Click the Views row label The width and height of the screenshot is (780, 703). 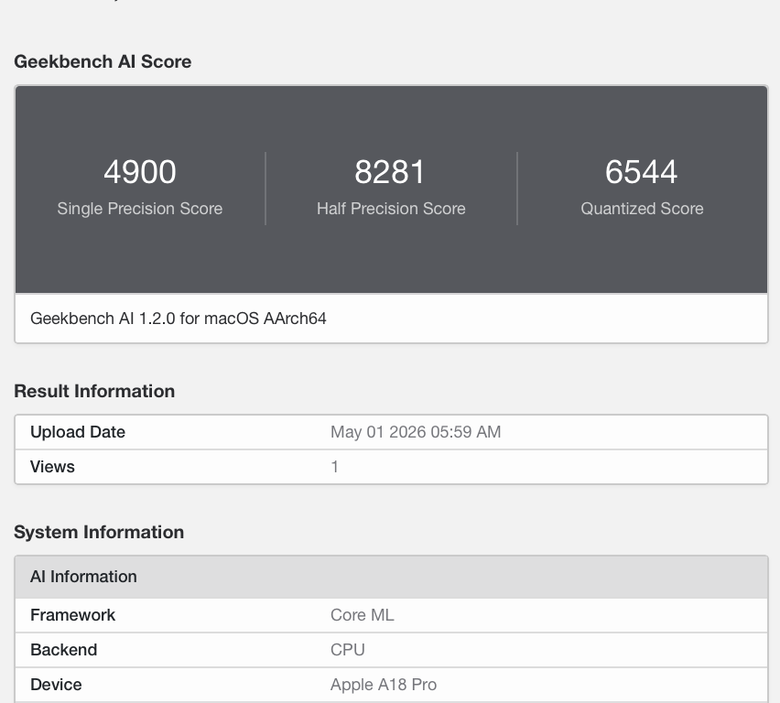(52, 467)
